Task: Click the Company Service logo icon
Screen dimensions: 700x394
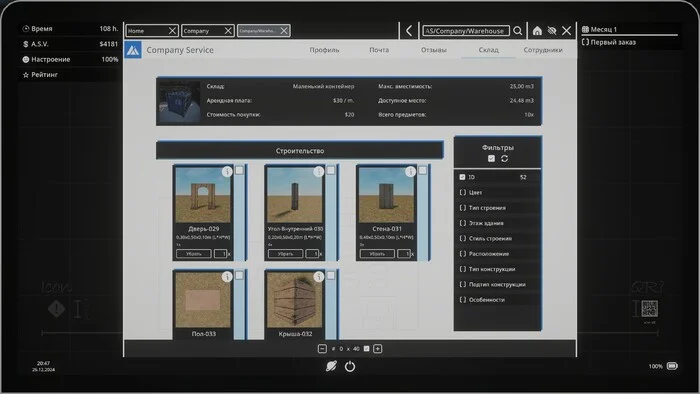Action: pos(133,50)
